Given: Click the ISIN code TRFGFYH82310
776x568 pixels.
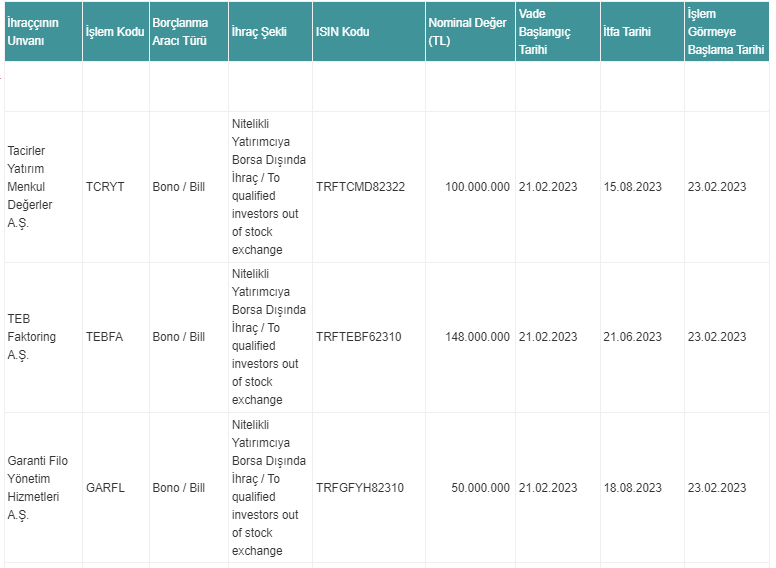Looking at the screenshot, I should (360, 488).
